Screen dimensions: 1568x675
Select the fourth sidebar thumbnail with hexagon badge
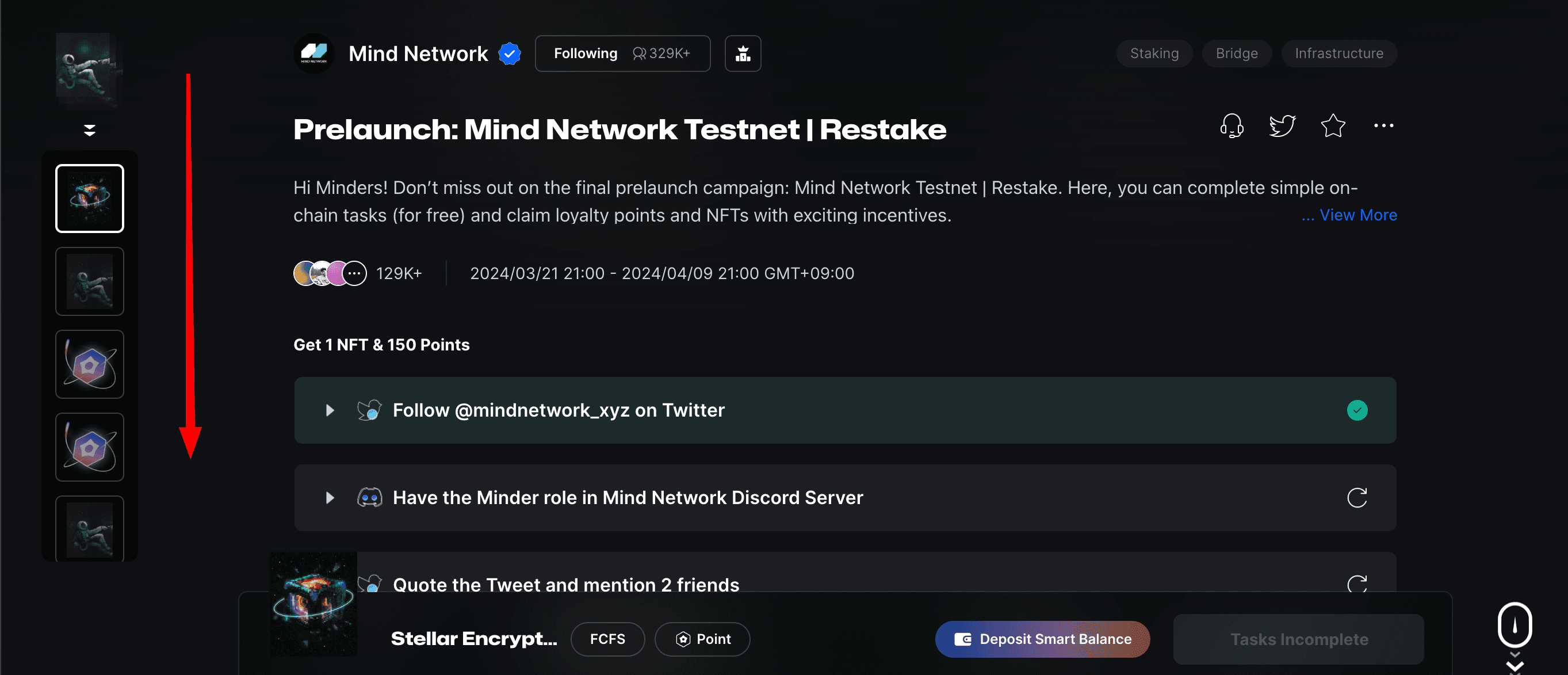pos(90,447)
